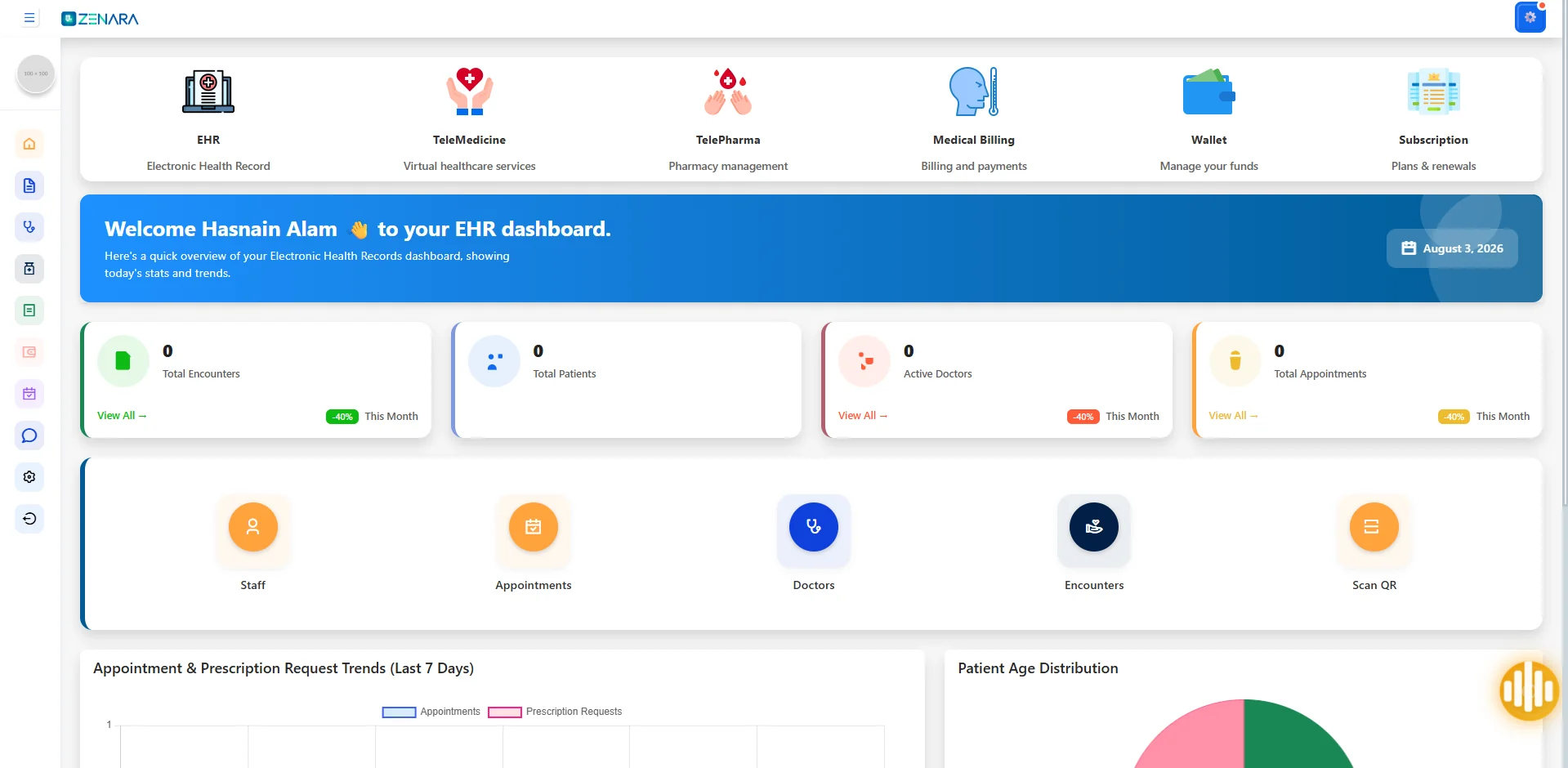
Task: Click the Total Patients card
Action: pyautogui.click(x=627, y=380)
